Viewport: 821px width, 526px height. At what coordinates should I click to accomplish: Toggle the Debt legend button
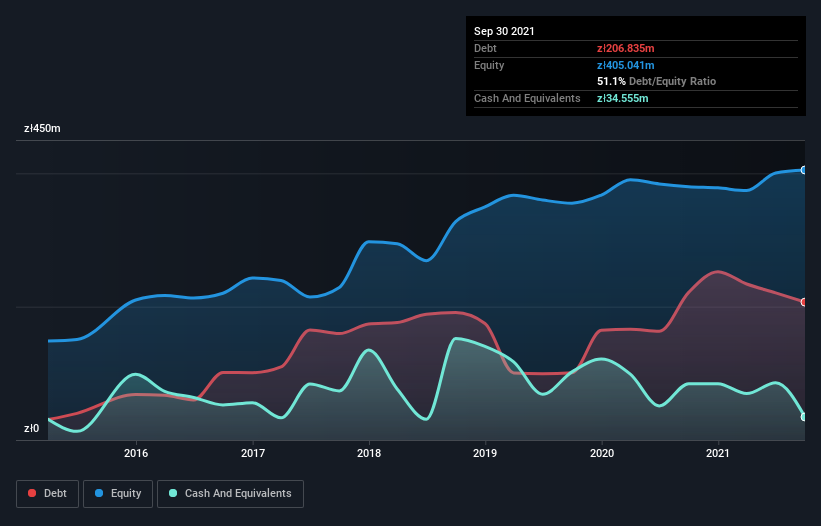(x=48, y=494)
